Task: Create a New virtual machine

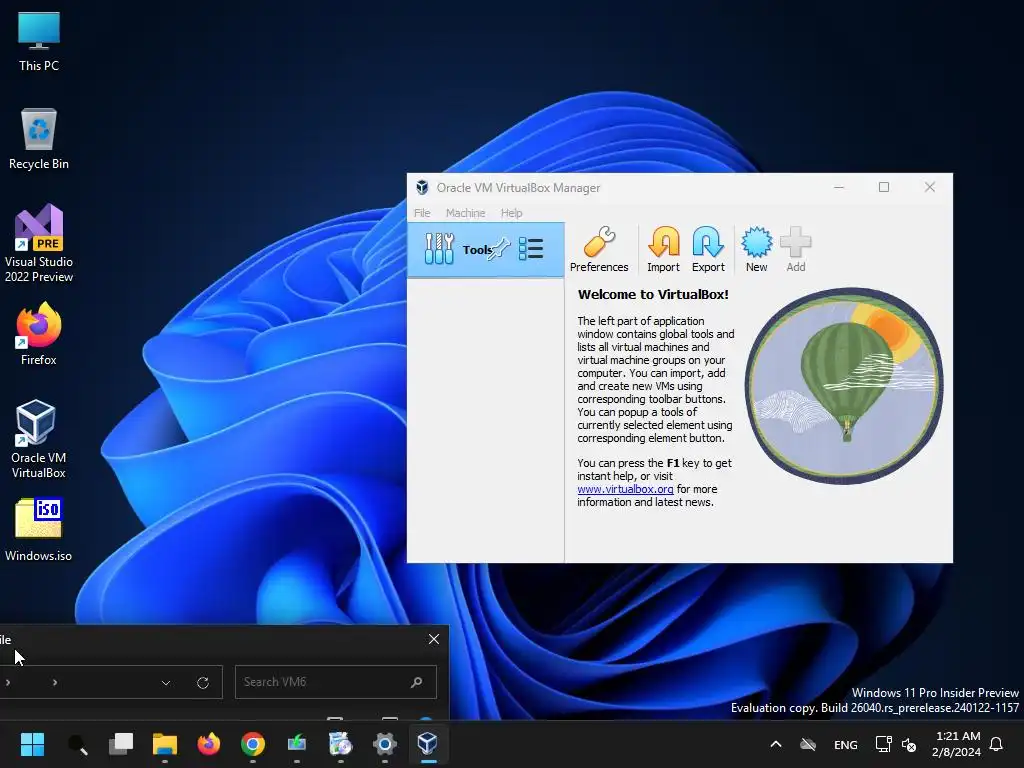Action: [x=756, y=249]
